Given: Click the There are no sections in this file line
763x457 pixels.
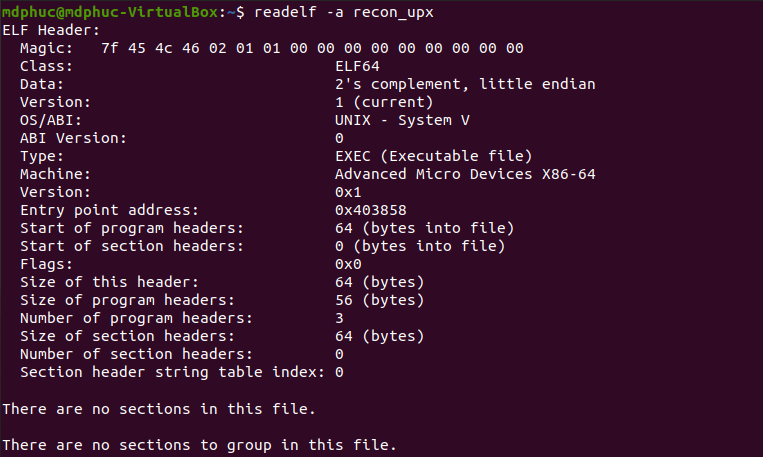Looking at the screenshot, I should [159, 409].
